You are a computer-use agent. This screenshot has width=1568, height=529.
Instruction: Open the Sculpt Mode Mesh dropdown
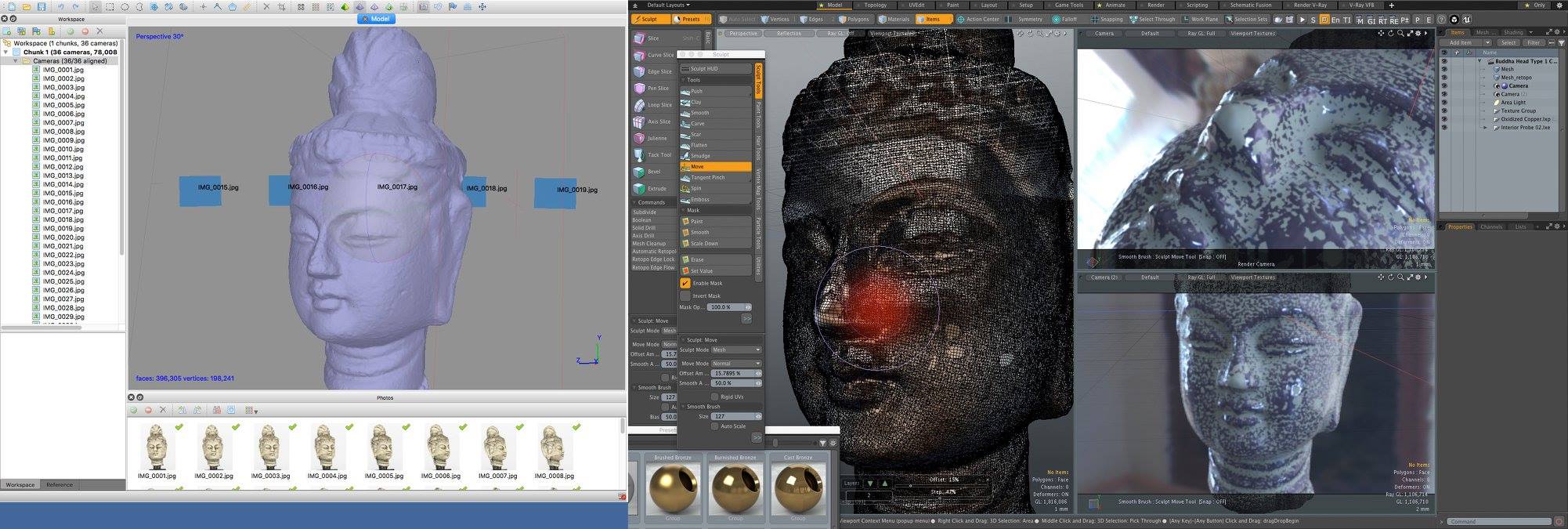click(735, 350)
